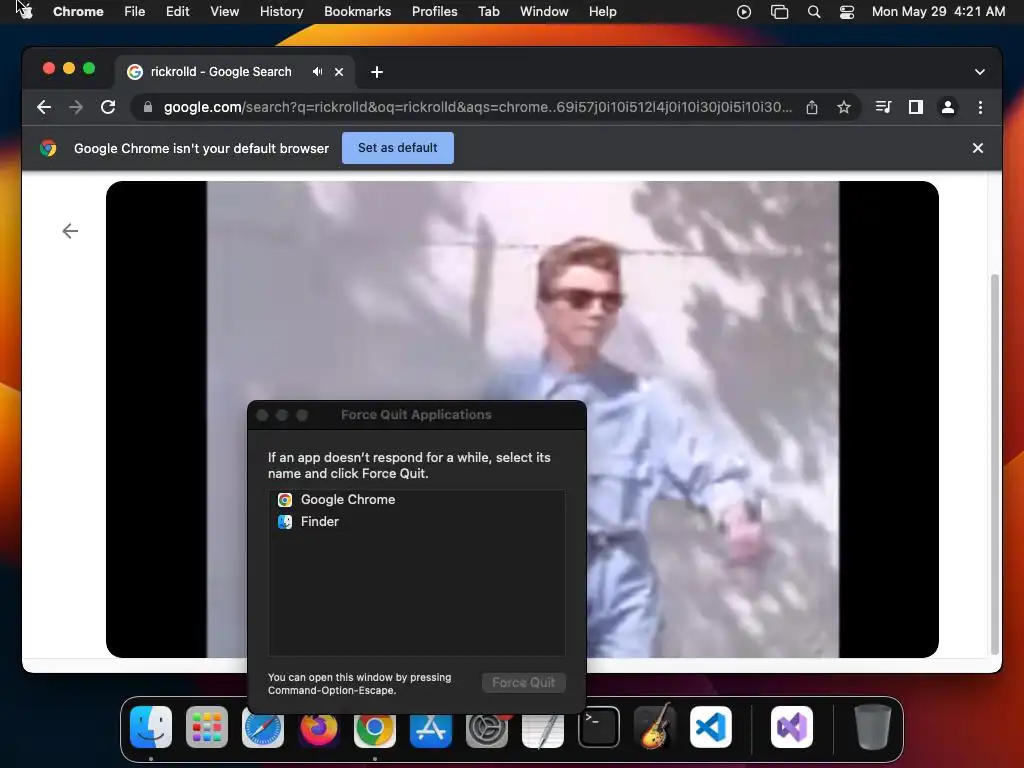Click the page's vertical scrollbar
This screenshot has height=768, width=1024.
point(995,464)
